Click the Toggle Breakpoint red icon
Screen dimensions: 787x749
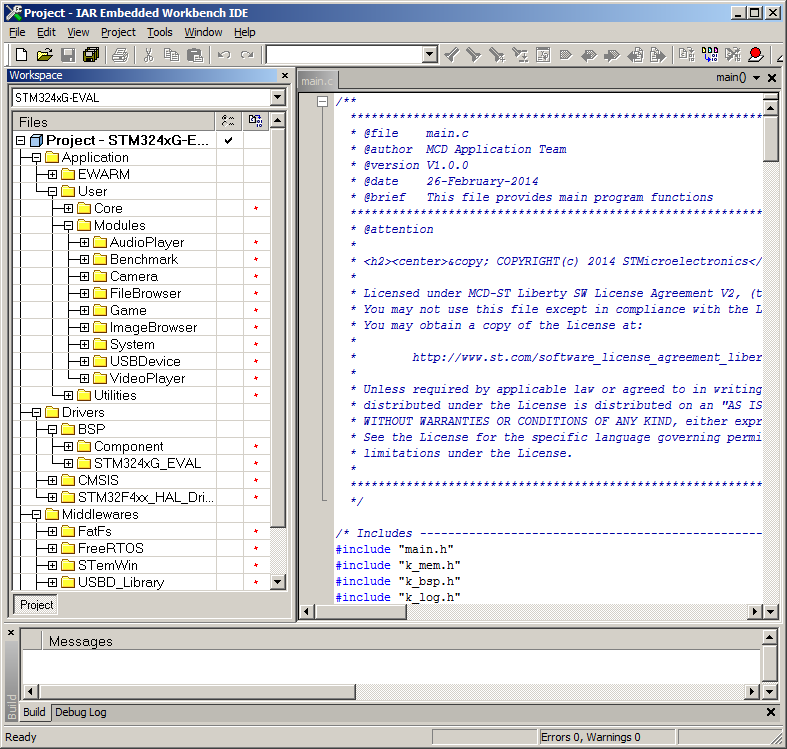(x=755, y=55)
